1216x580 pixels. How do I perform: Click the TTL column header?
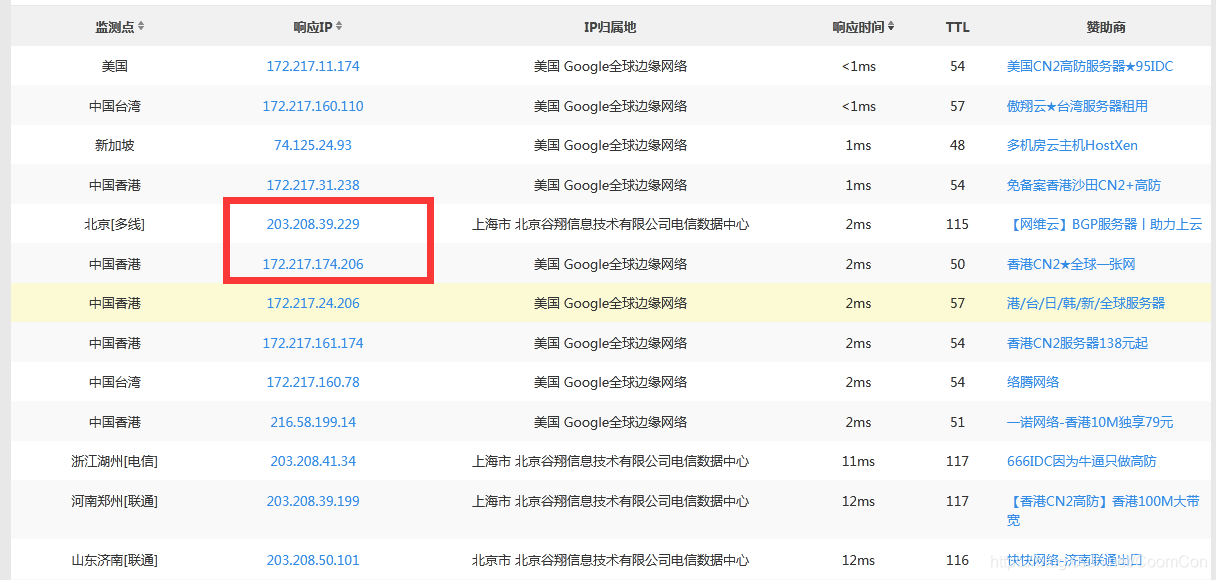957,27
